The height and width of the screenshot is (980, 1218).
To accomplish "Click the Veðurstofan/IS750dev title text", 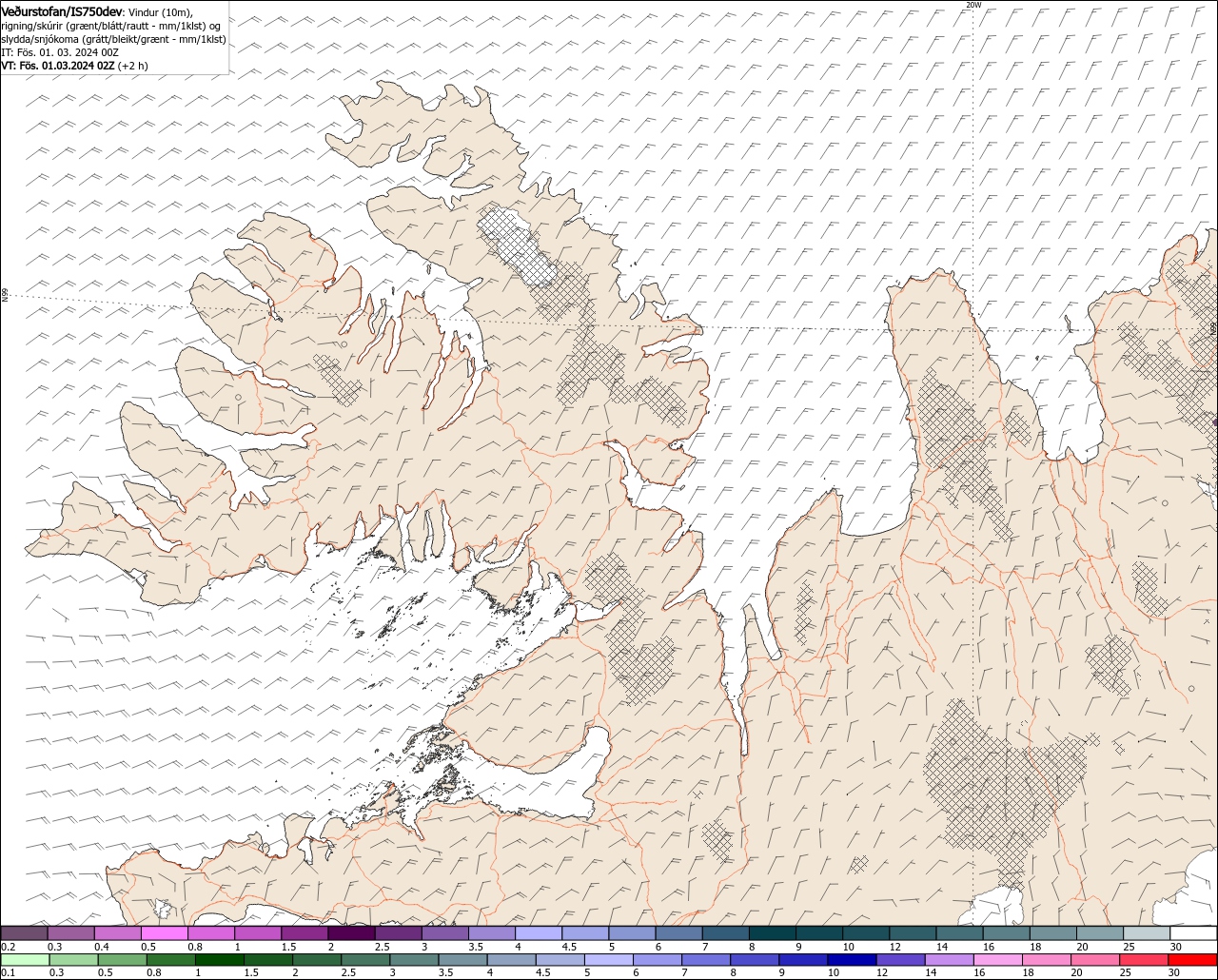I will pyautogui.click(x=62, y=10).
